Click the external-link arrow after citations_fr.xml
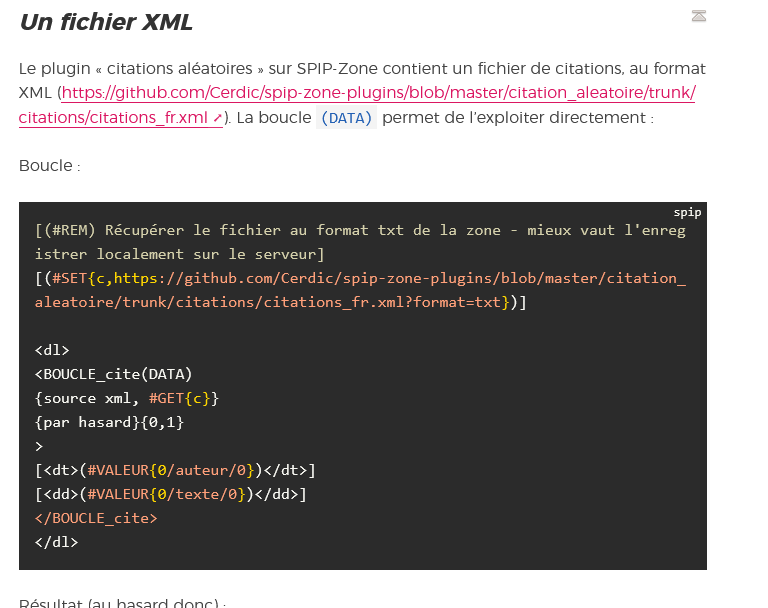This screenshot has width=768, height=608. point(217,118)
